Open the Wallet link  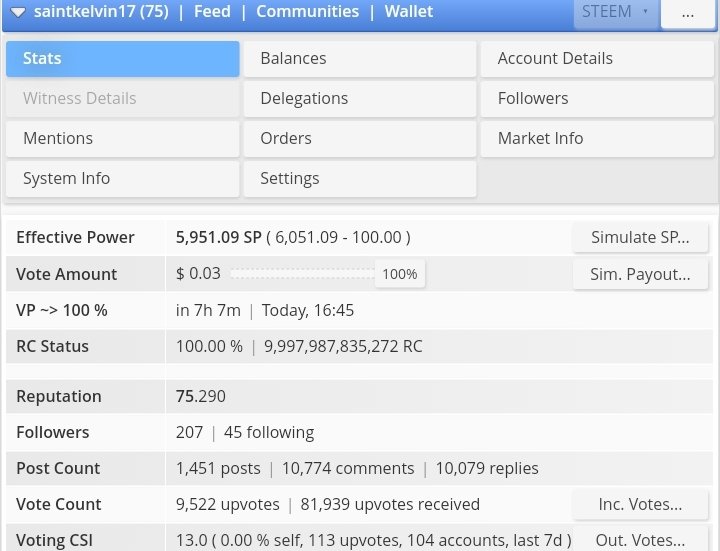coord(409,11)
